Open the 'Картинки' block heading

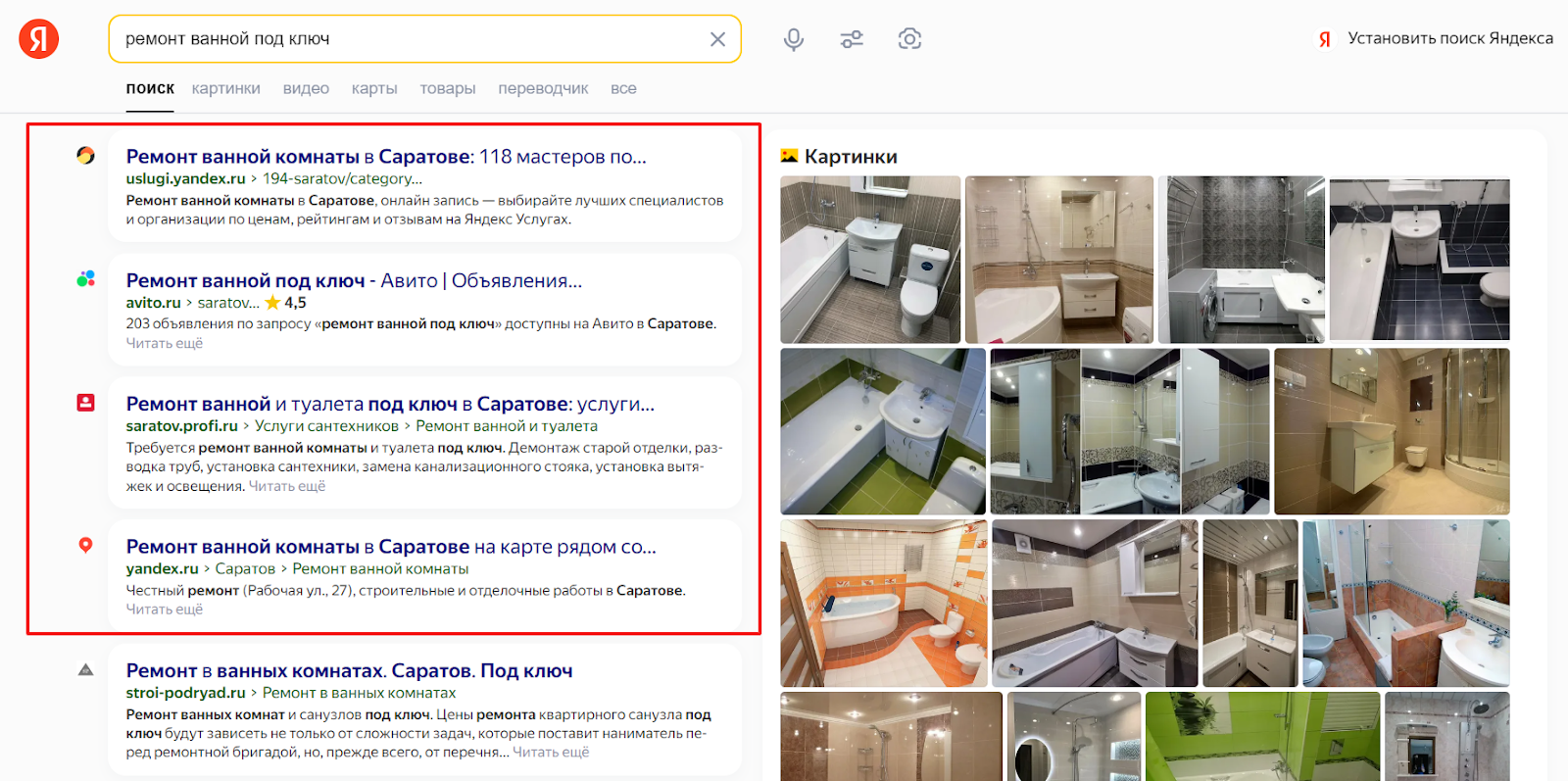tap(851, 157)
